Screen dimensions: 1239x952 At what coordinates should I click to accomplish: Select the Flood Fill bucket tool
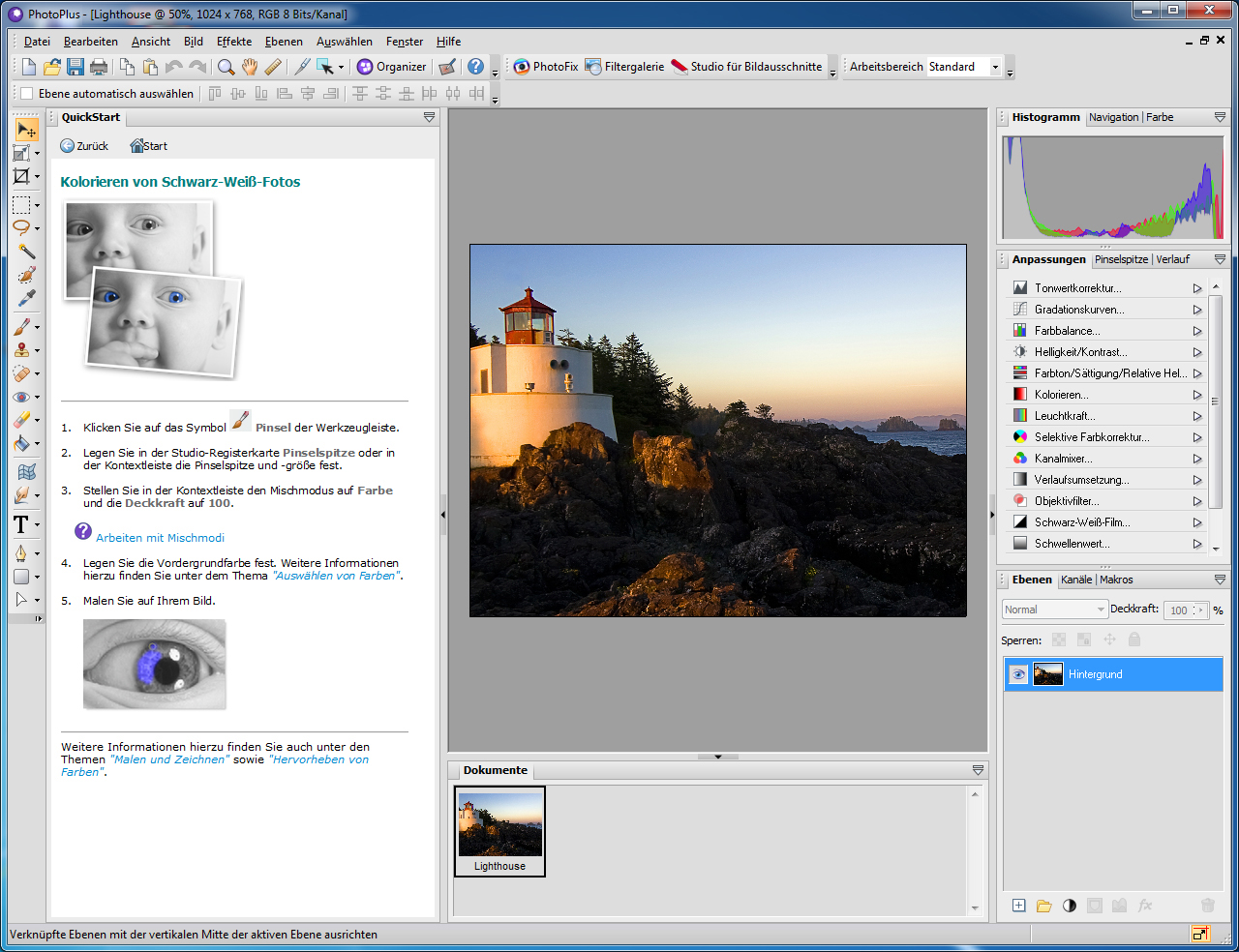coord(21,443)
